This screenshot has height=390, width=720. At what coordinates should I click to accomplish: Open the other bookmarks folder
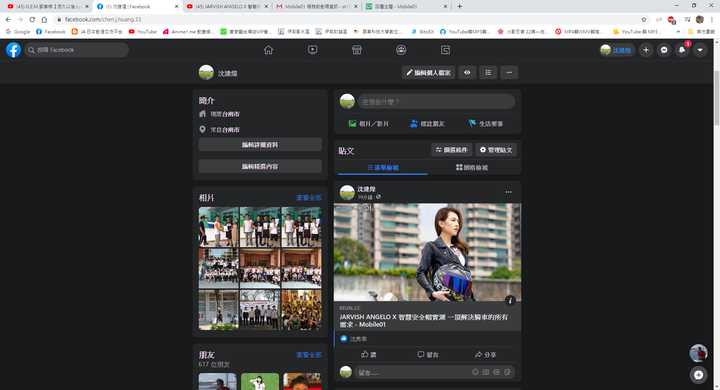click(x=701, y=32)
